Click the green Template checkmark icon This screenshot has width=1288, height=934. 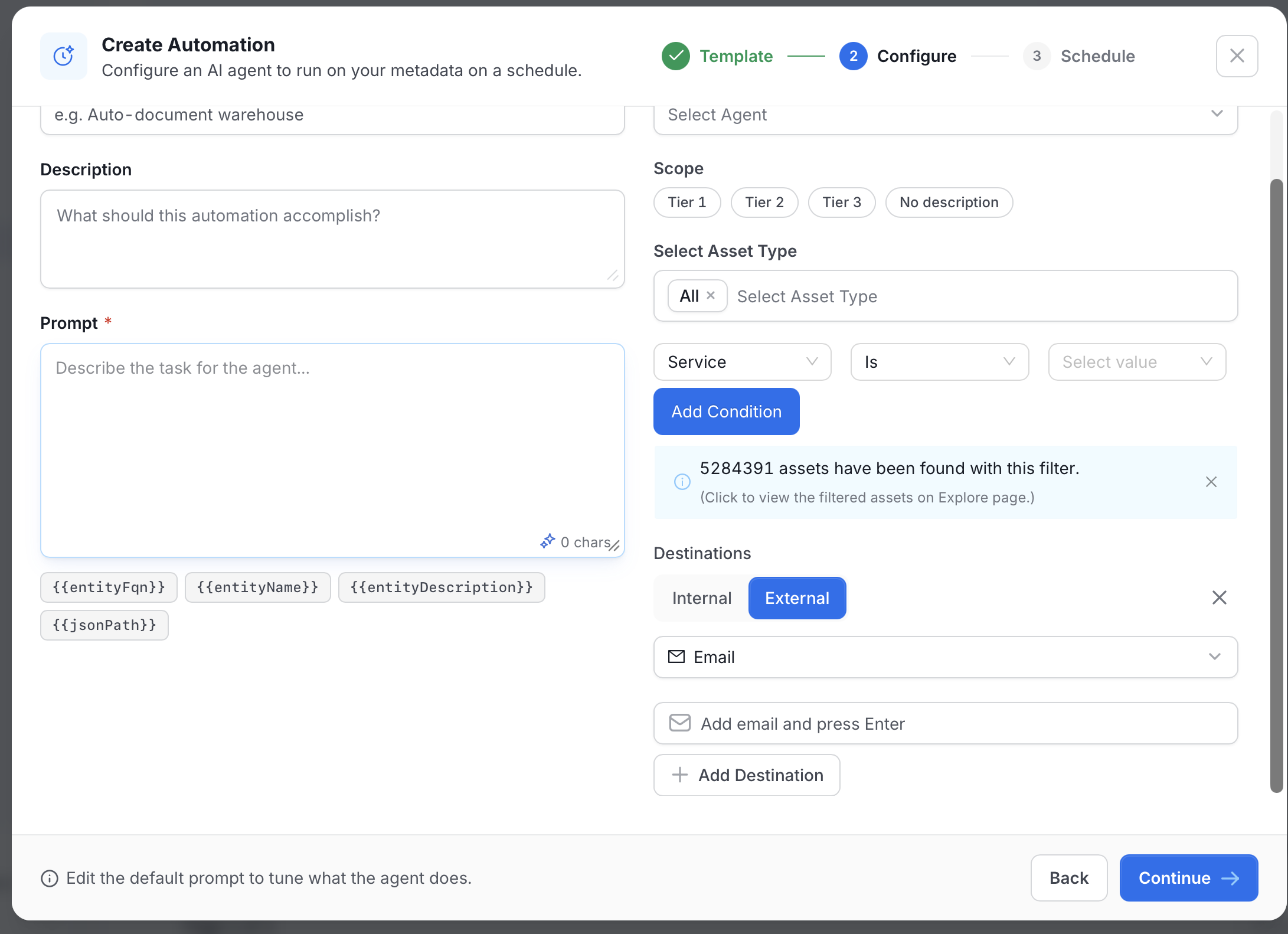(x=676, y=56)
